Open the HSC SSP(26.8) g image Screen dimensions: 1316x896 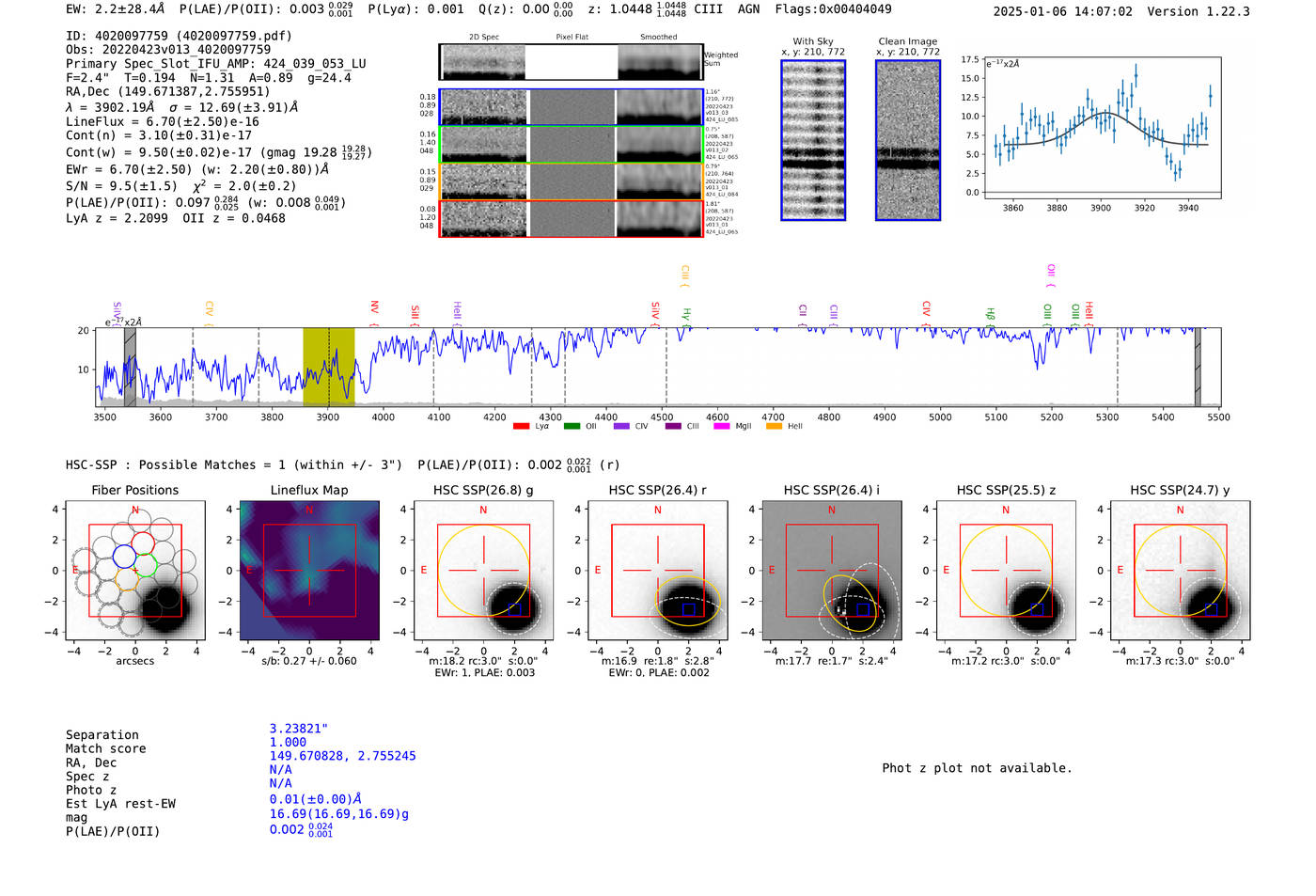[483, 571]
